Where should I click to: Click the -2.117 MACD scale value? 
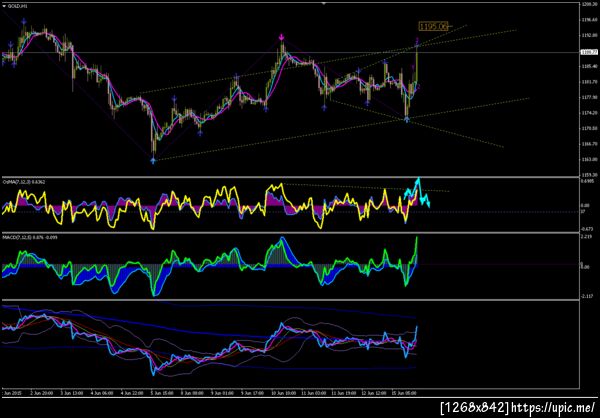587,296
